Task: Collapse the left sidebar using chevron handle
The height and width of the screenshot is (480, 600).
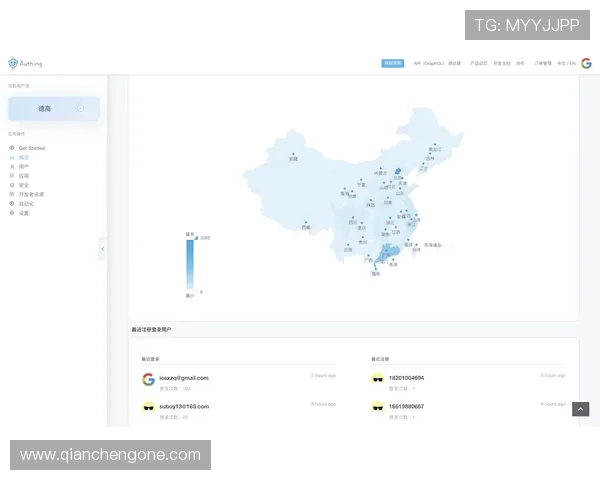Action: [x=102, y=249]
